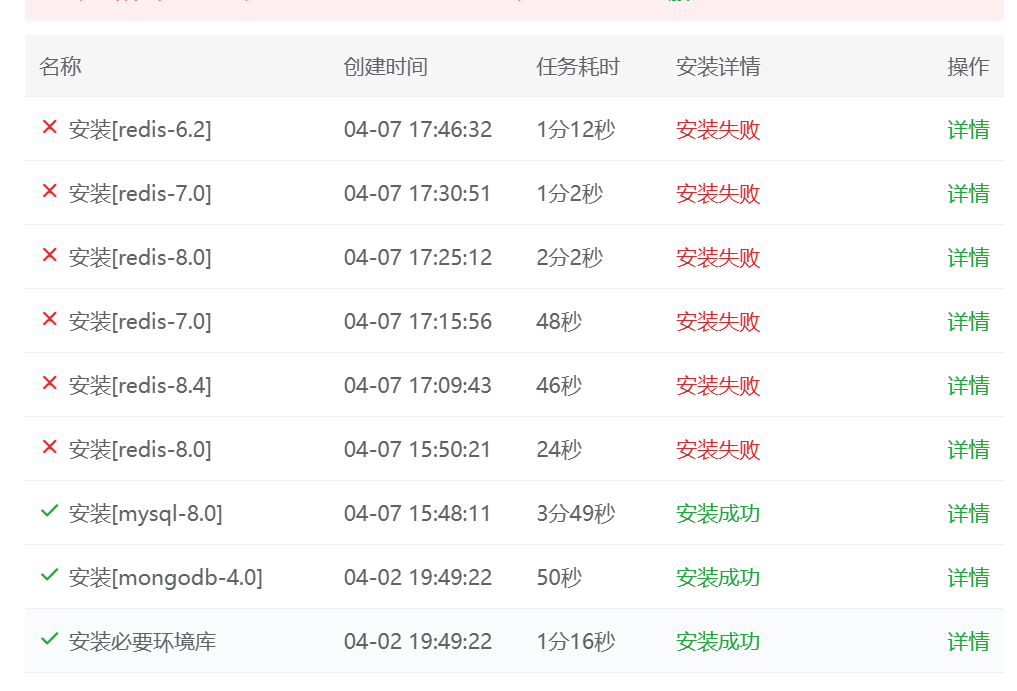Click the 安装成功 status in the 安装必要环境库 row

point(718,641)
